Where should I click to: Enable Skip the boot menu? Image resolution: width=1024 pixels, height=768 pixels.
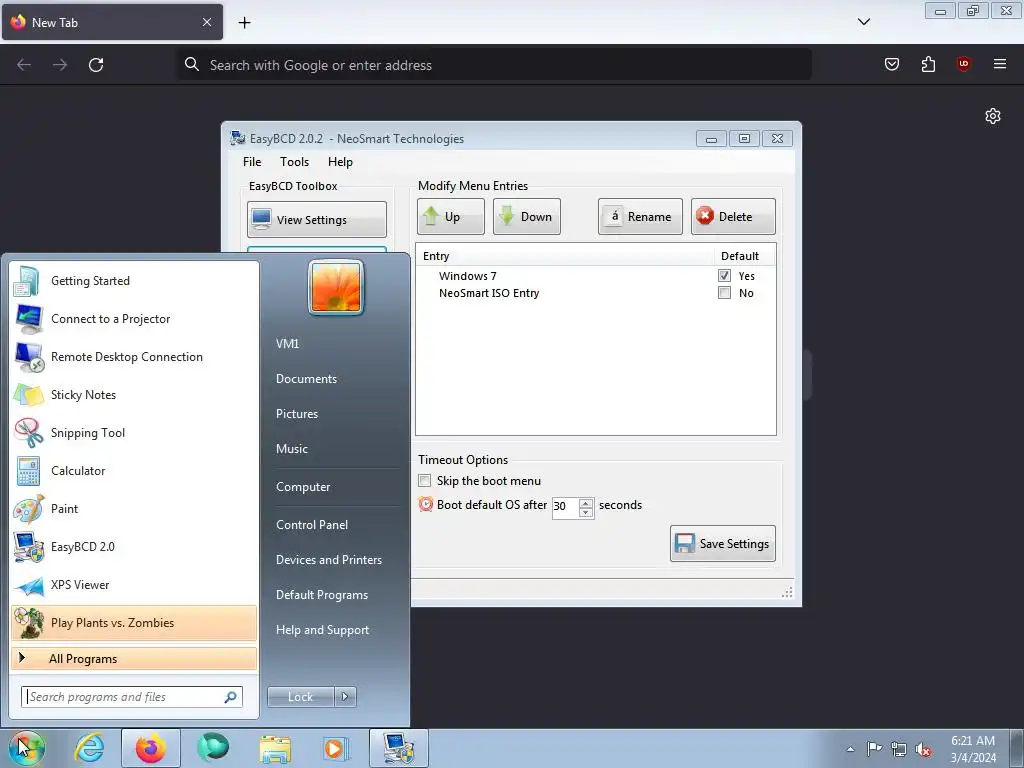click(424, 481)
